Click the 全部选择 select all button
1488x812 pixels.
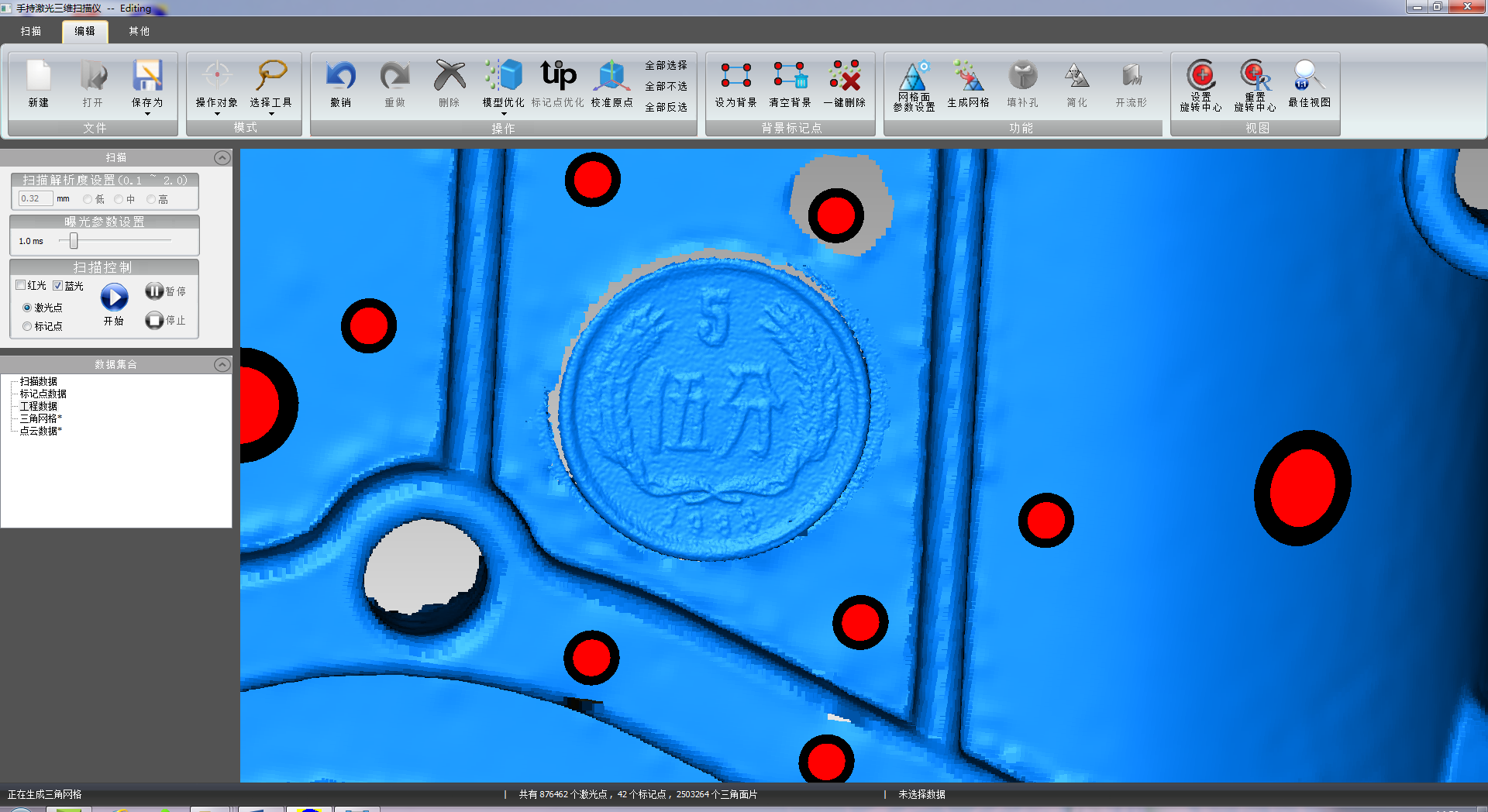tap(666, 65)
